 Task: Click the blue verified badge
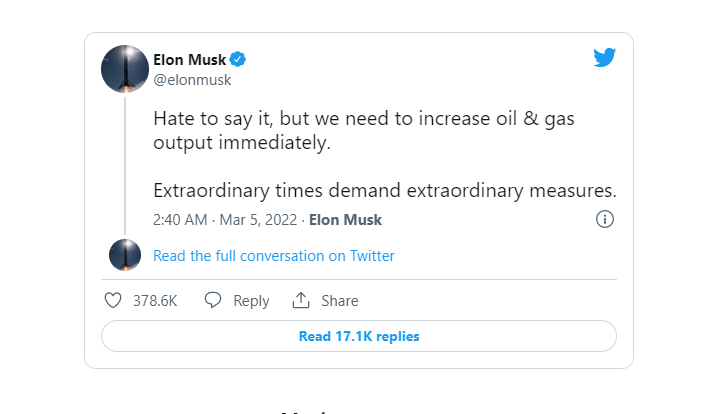click(x=240, y=58)
